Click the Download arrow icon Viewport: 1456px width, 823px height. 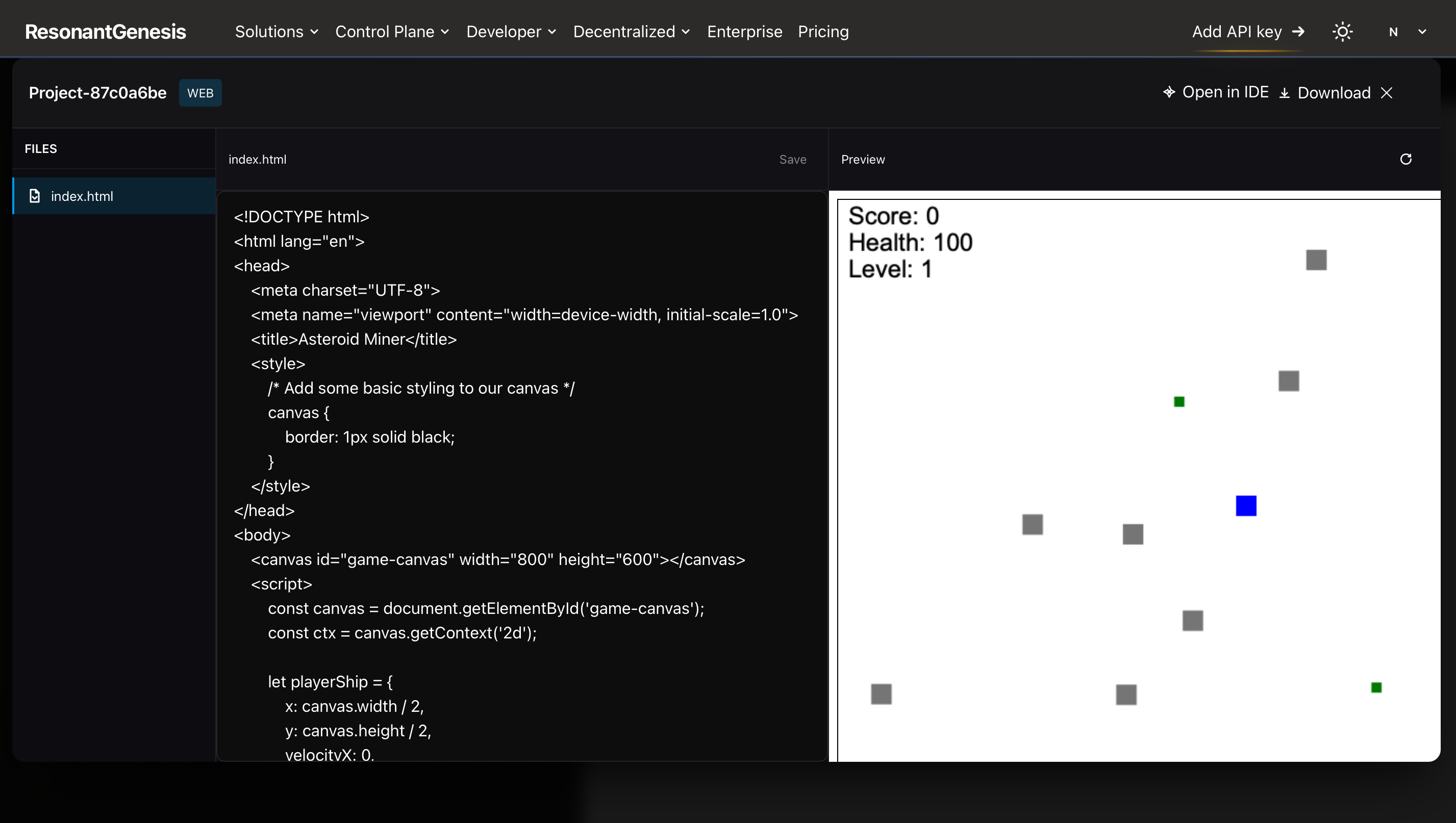pos(1285,93)
